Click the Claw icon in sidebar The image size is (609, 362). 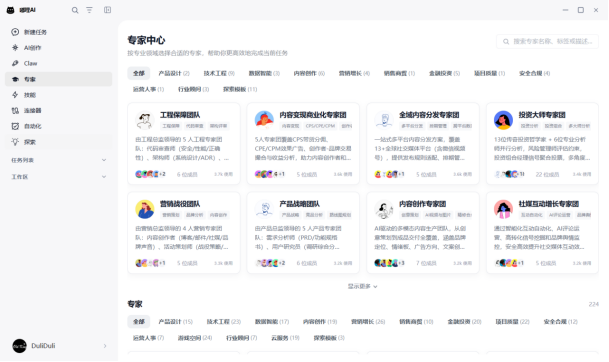(x=15, y=63)
